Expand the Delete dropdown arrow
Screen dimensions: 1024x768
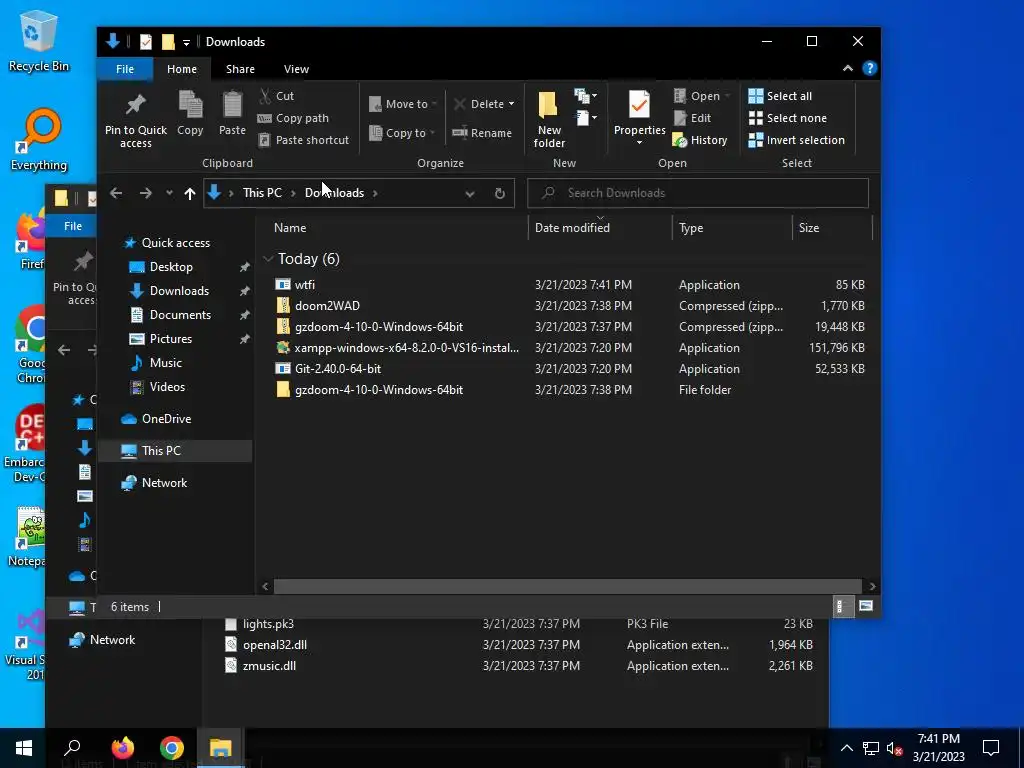(511, 104)
